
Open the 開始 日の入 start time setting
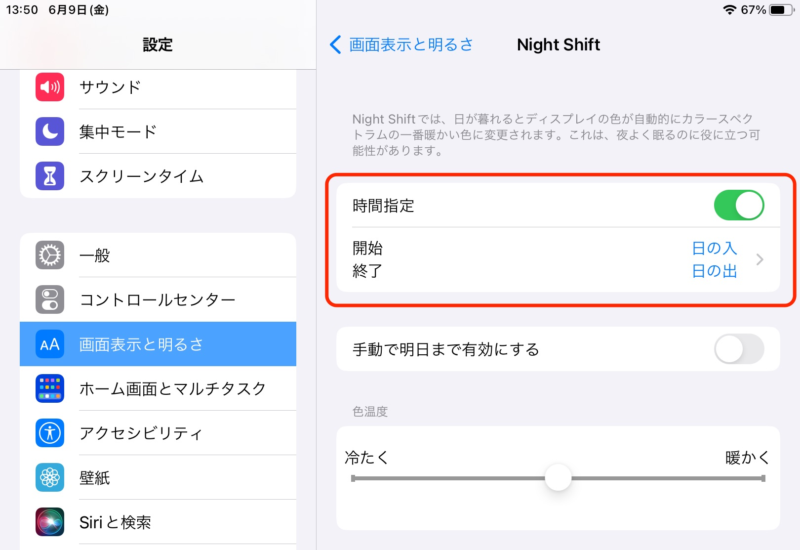[x=714, y=249]
